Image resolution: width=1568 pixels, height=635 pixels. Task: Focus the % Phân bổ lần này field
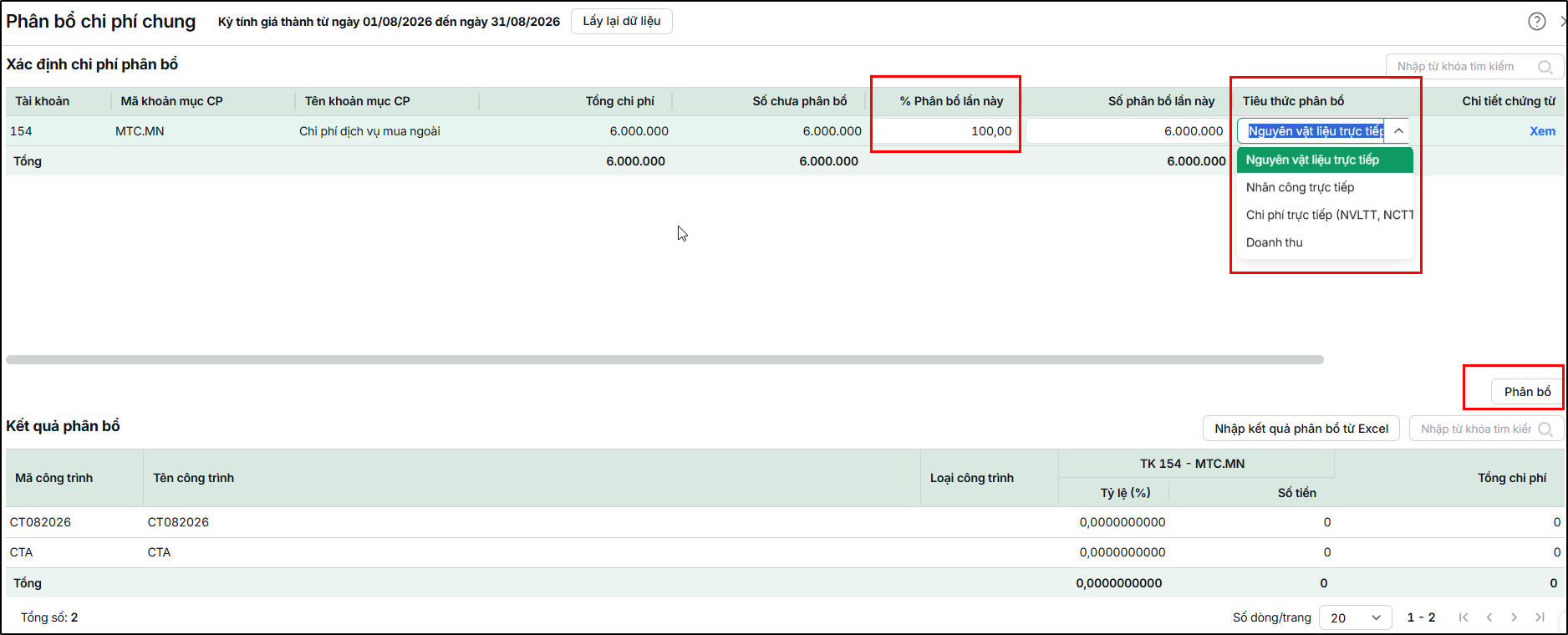click(x=945, y=131)
